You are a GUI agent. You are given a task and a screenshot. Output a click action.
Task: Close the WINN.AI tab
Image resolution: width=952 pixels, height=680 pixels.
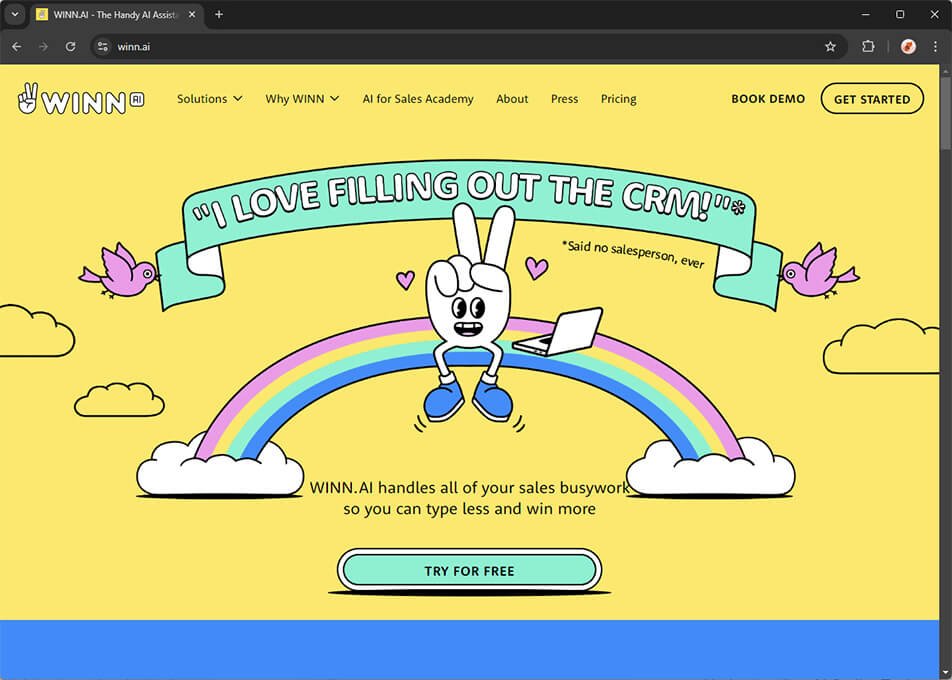192,15
